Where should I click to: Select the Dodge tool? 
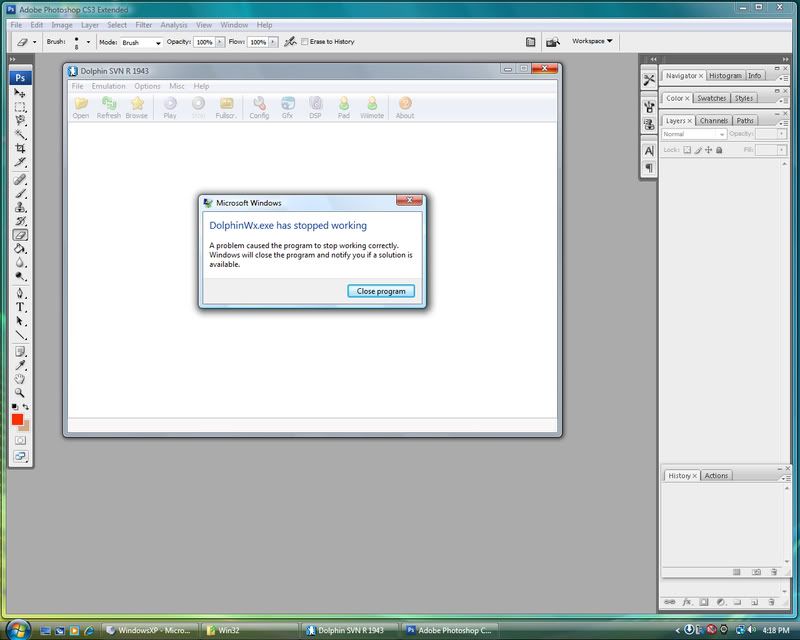(x=20, y=276)
